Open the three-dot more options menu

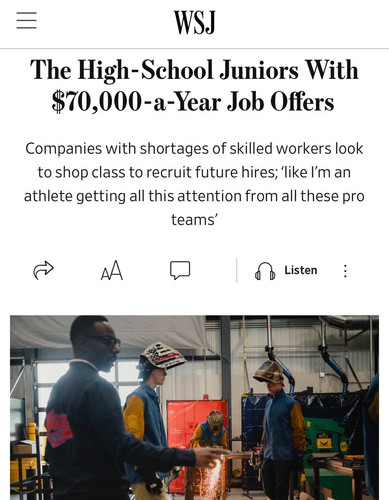pos(345,271)
